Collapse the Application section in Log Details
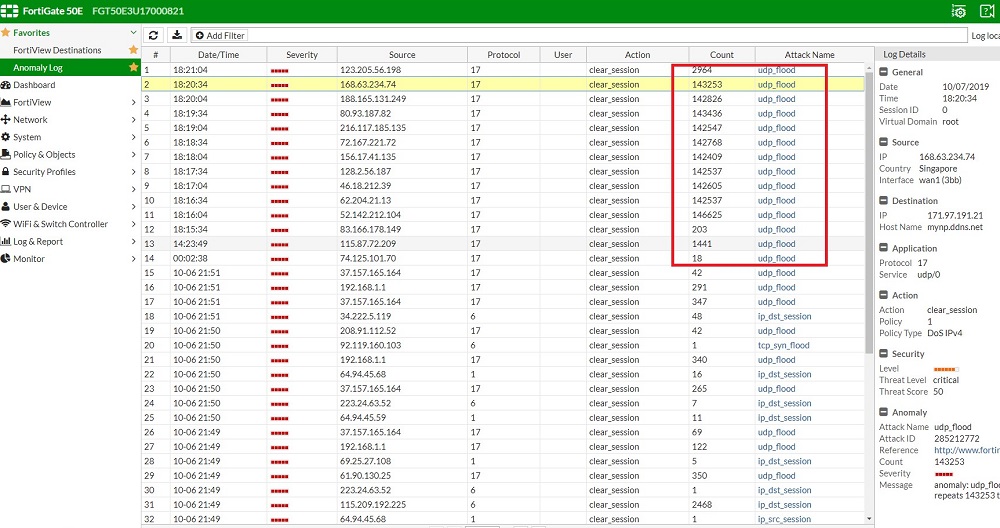Image resolution: width=1000 pixels, height=528 pixels. (884, 248)
